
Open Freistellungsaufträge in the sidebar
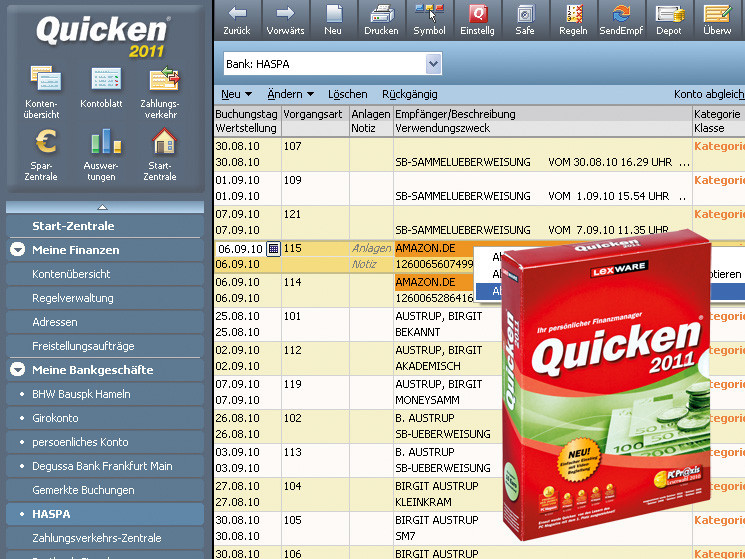105,346
